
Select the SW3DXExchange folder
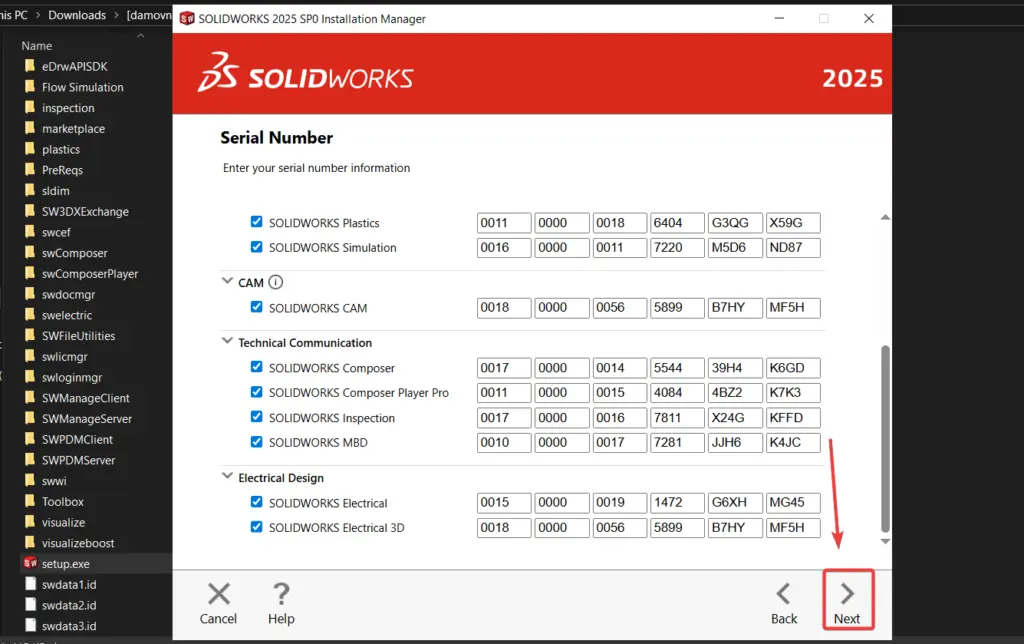[85, 212]
